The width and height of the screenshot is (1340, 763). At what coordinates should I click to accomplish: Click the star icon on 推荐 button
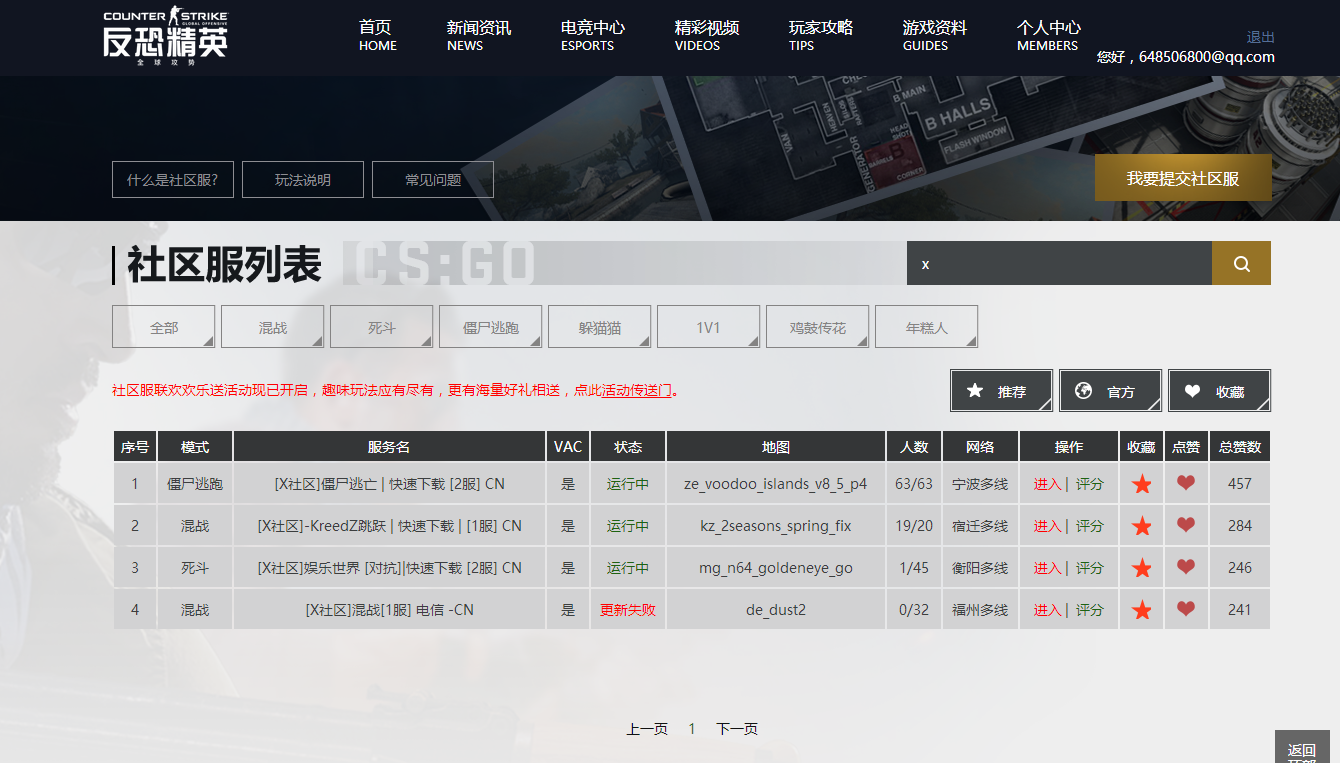pyautogui.click(x=974, y=390)
